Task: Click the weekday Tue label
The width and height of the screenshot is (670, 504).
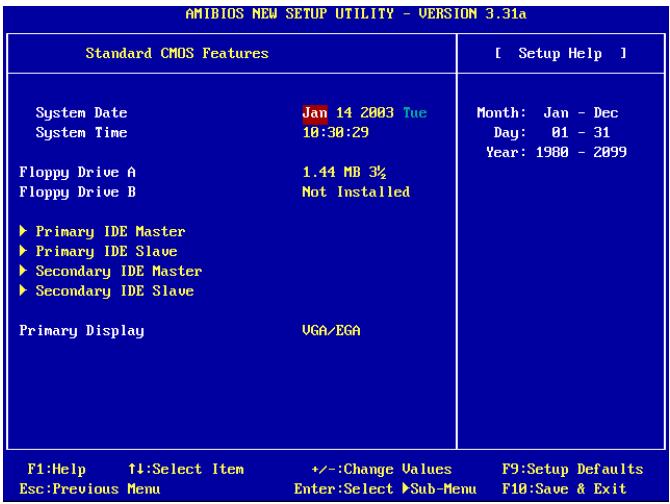Action: (415, 113)
